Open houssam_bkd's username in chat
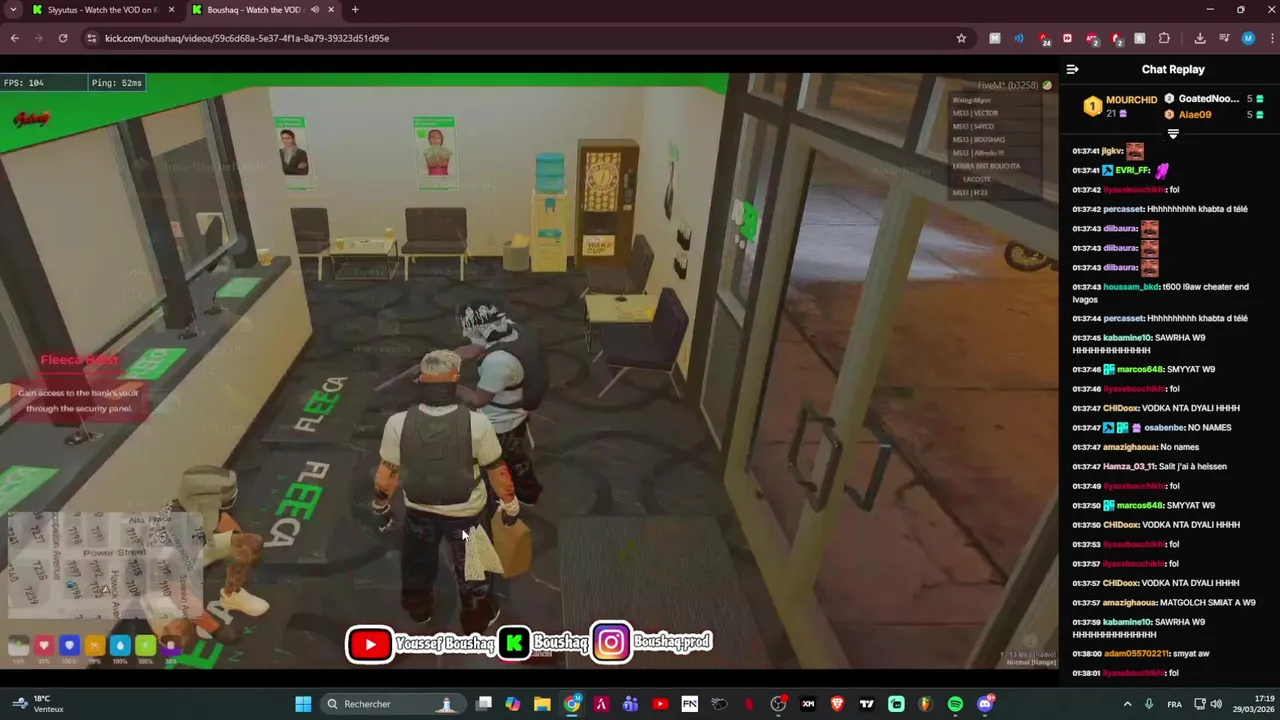 point(1132,287)
